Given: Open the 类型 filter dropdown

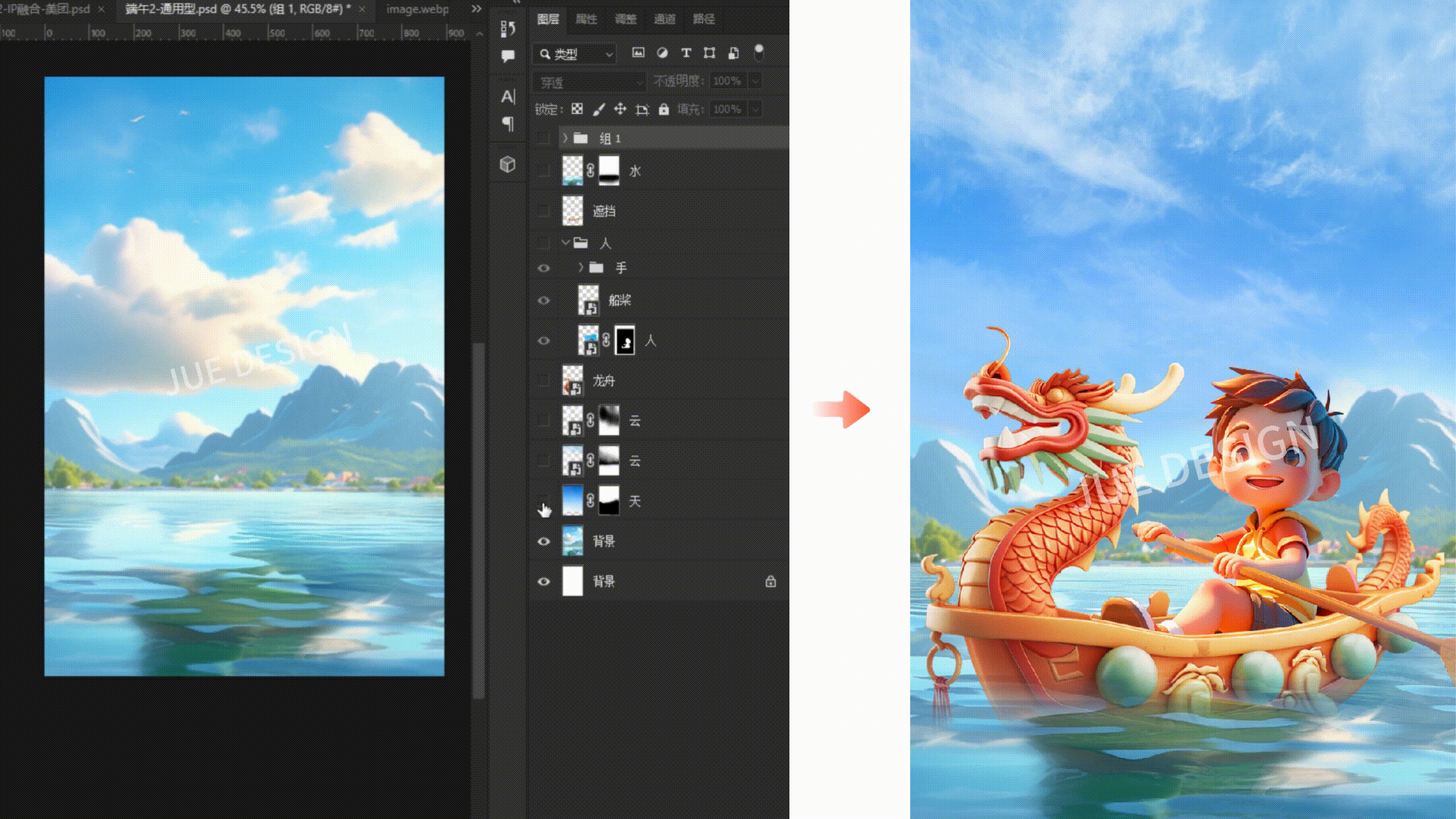Looking at the screenshot, I should click(x=575, y=54).
